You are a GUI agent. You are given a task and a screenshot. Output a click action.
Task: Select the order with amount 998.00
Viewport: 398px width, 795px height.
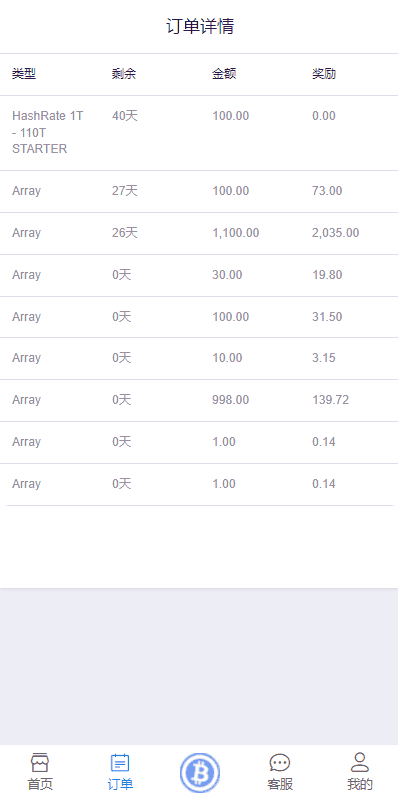(x=199, y=400)
